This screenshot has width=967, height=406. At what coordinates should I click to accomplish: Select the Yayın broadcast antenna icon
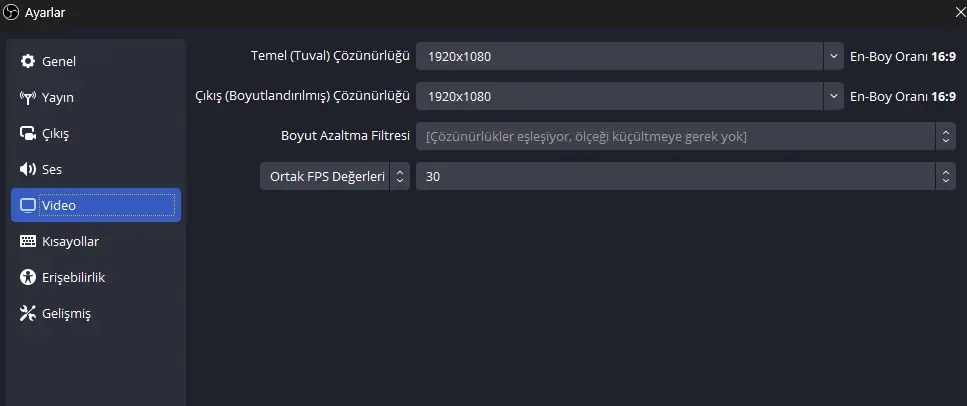point(28,97)
